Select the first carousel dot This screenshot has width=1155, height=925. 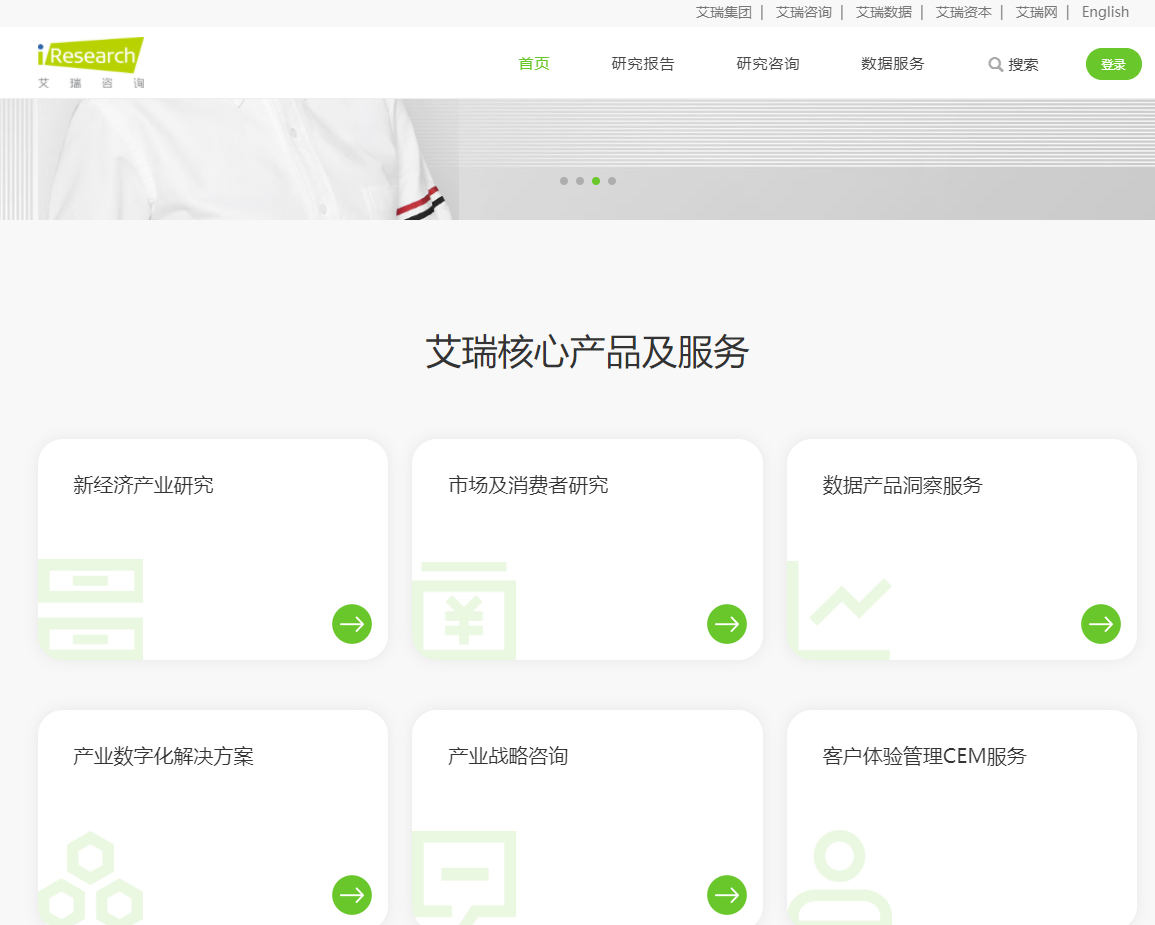pos(564,181)
